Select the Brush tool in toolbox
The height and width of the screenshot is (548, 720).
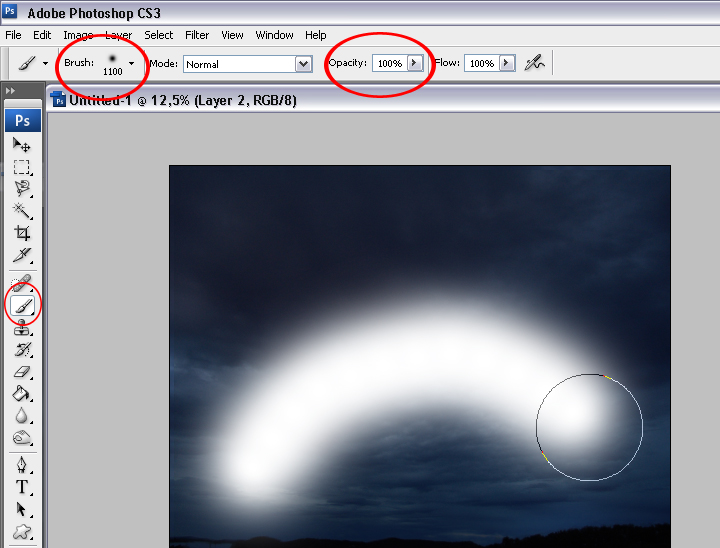(21, 305)
